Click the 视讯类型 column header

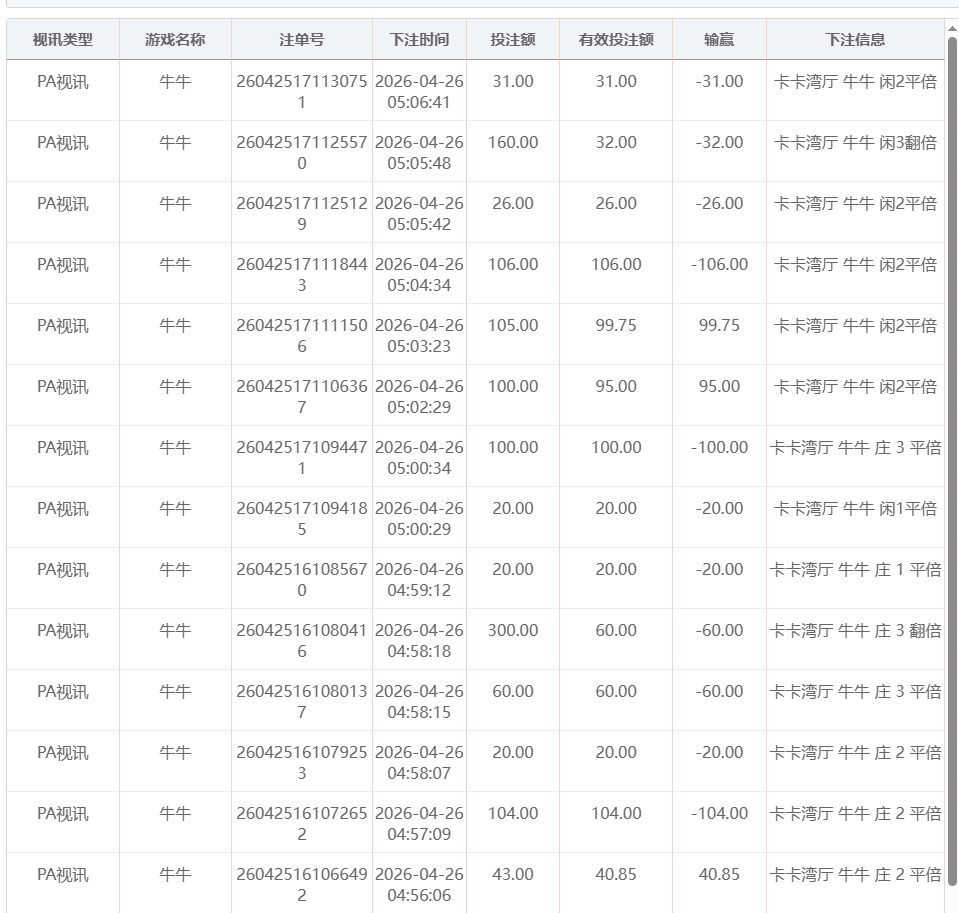pos(63,40)
